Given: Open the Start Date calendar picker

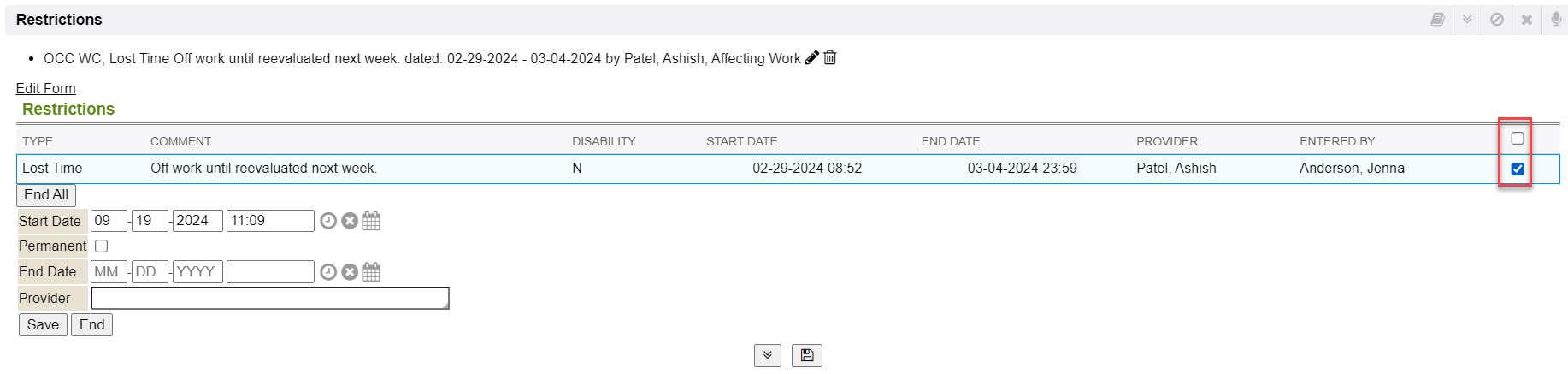Looking at the screenshot, I should click(x=371, y=221).
